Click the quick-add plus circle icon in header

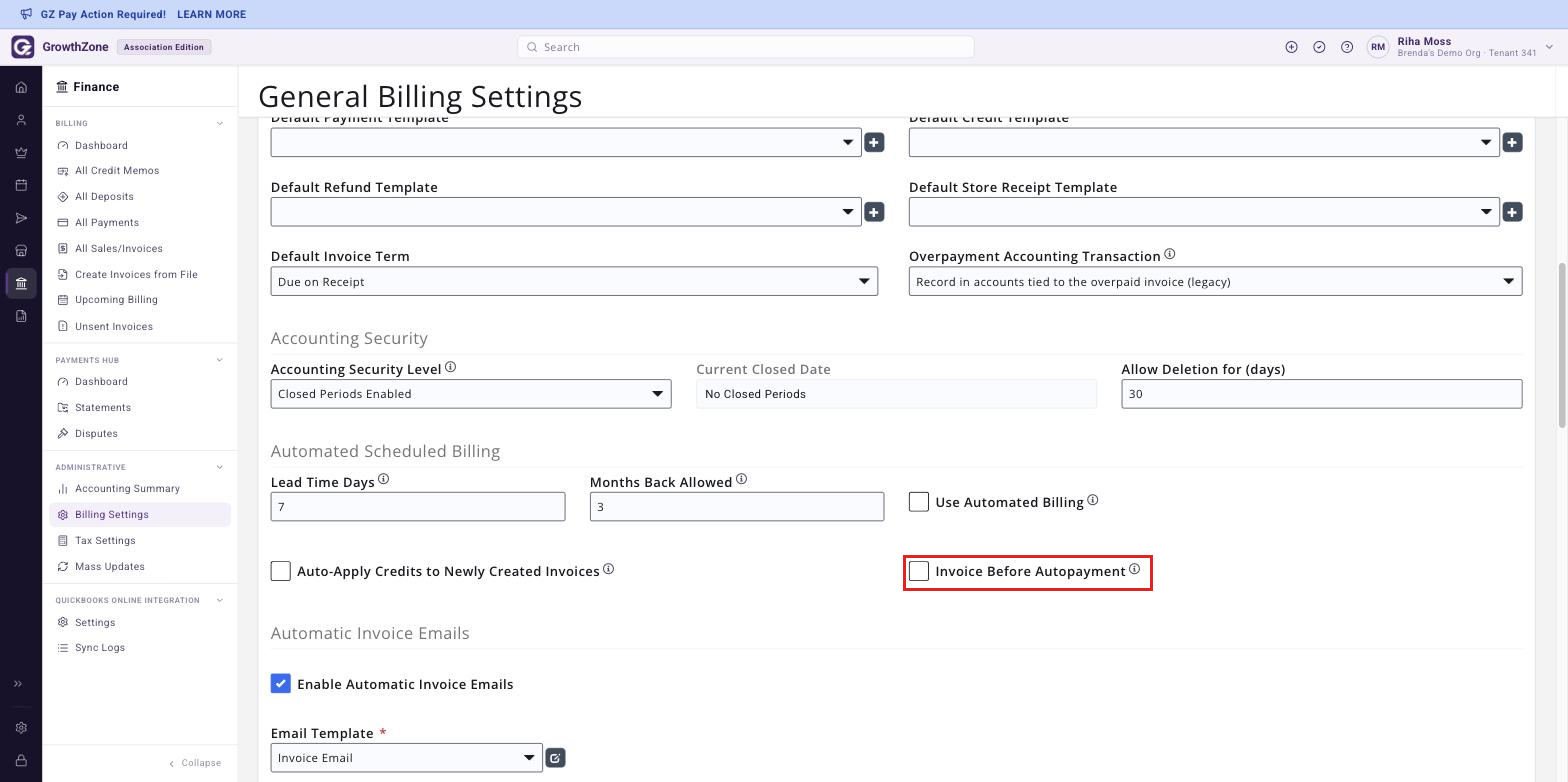point(1291,47)
